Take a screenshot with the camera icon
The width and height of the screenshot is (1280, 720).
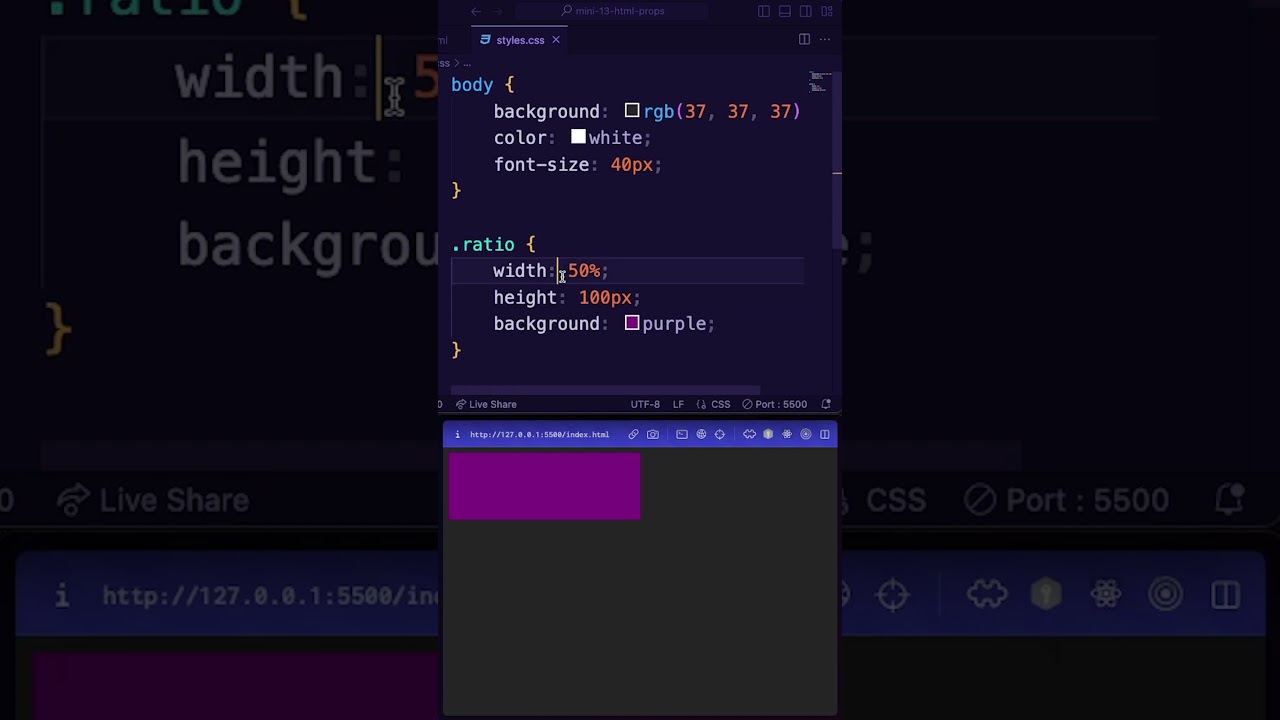(x=653, y=434)
